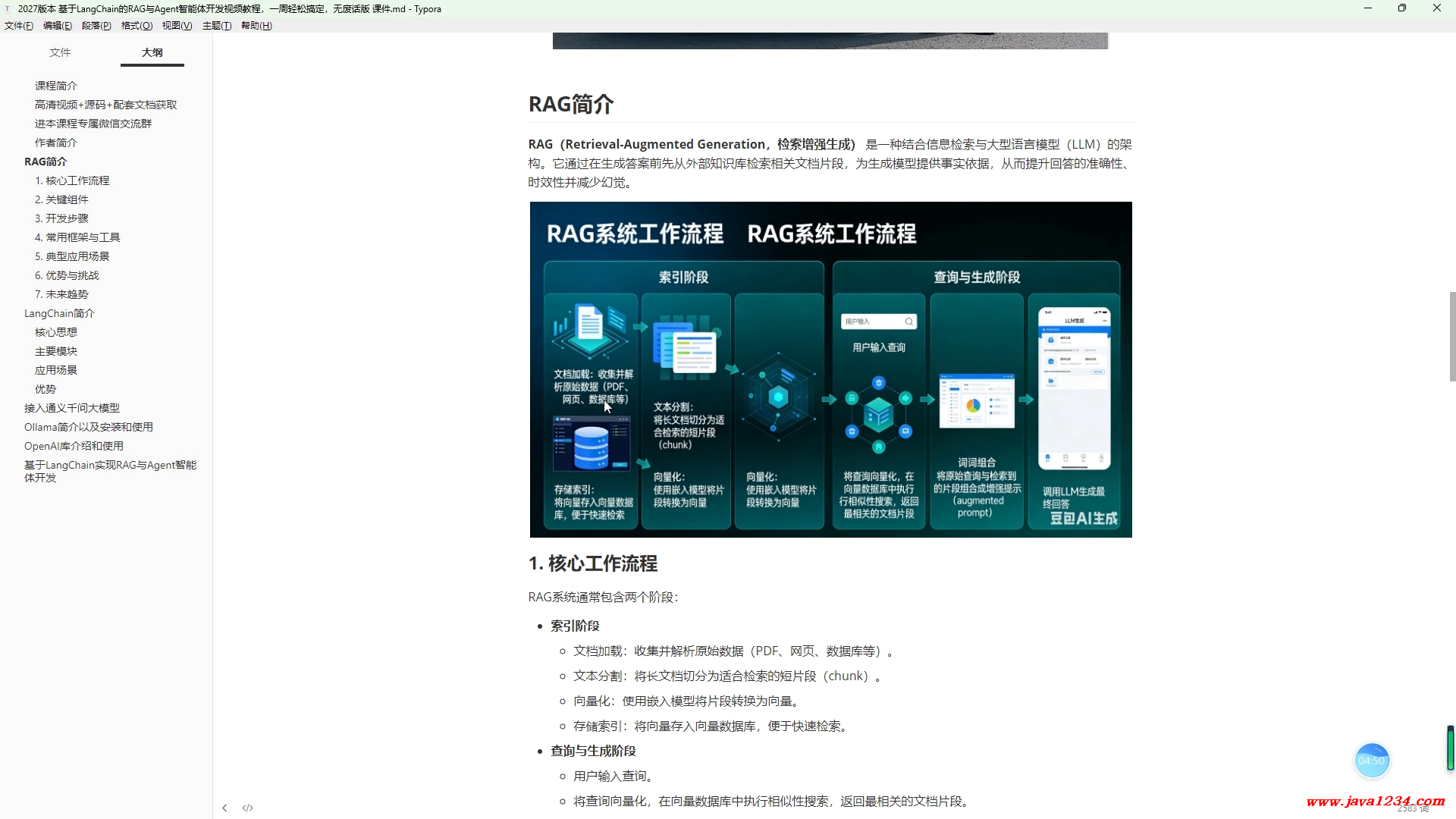Jump to RAG简介 in outline
The width and height of the screenshot is (1456, 819).
(x=45, y=162)
